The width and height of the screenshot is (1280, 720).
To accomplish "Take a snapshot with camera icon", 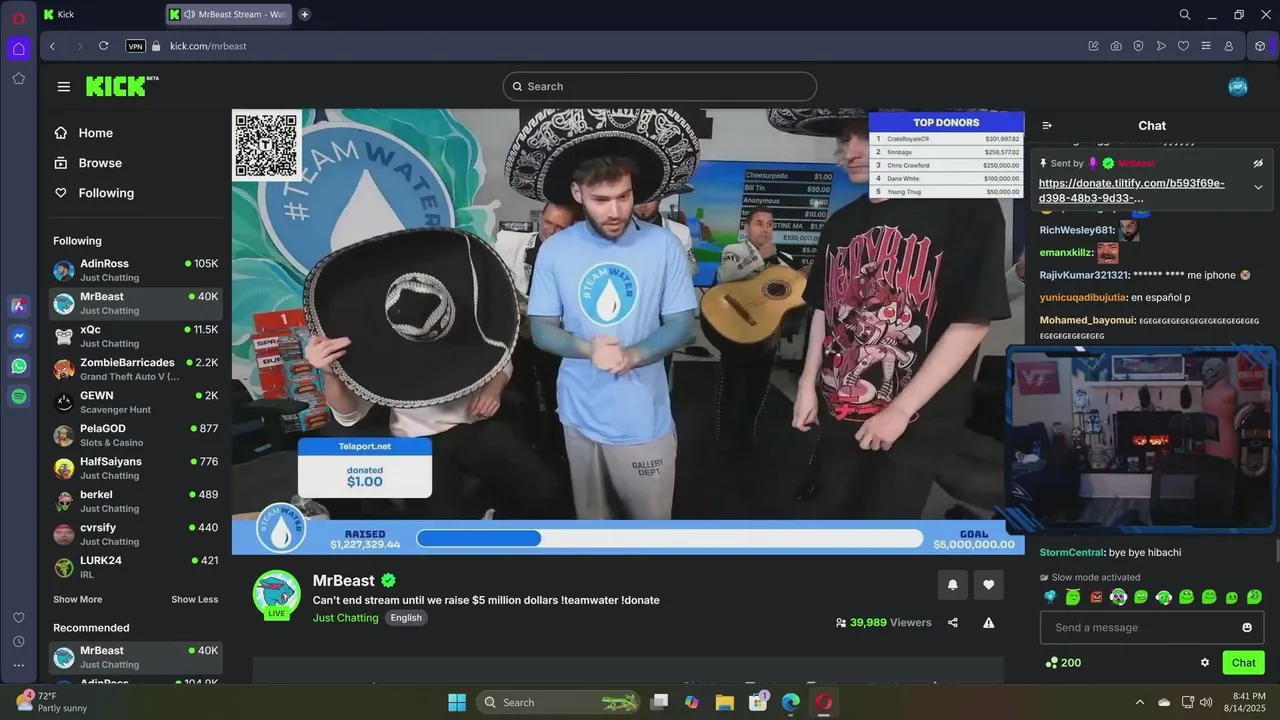I will pos(1116,46).
